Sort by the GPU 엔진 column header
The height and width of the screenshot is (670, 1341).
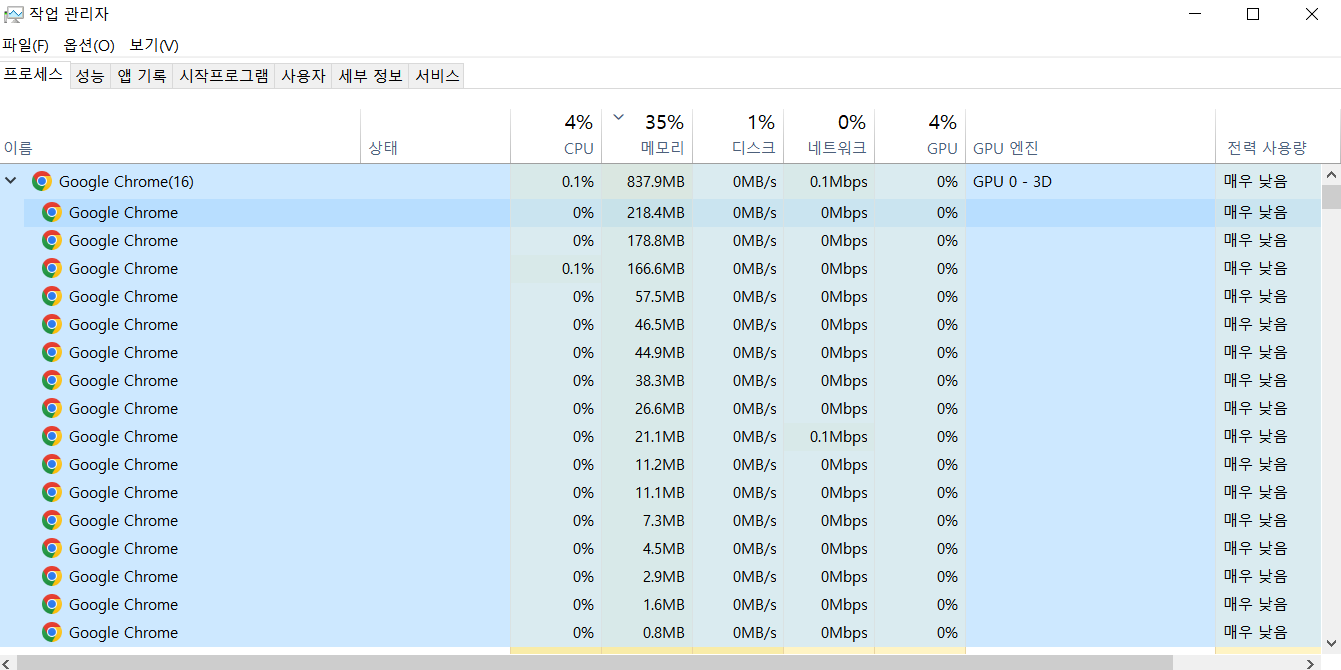click(x=1090, y=136)
